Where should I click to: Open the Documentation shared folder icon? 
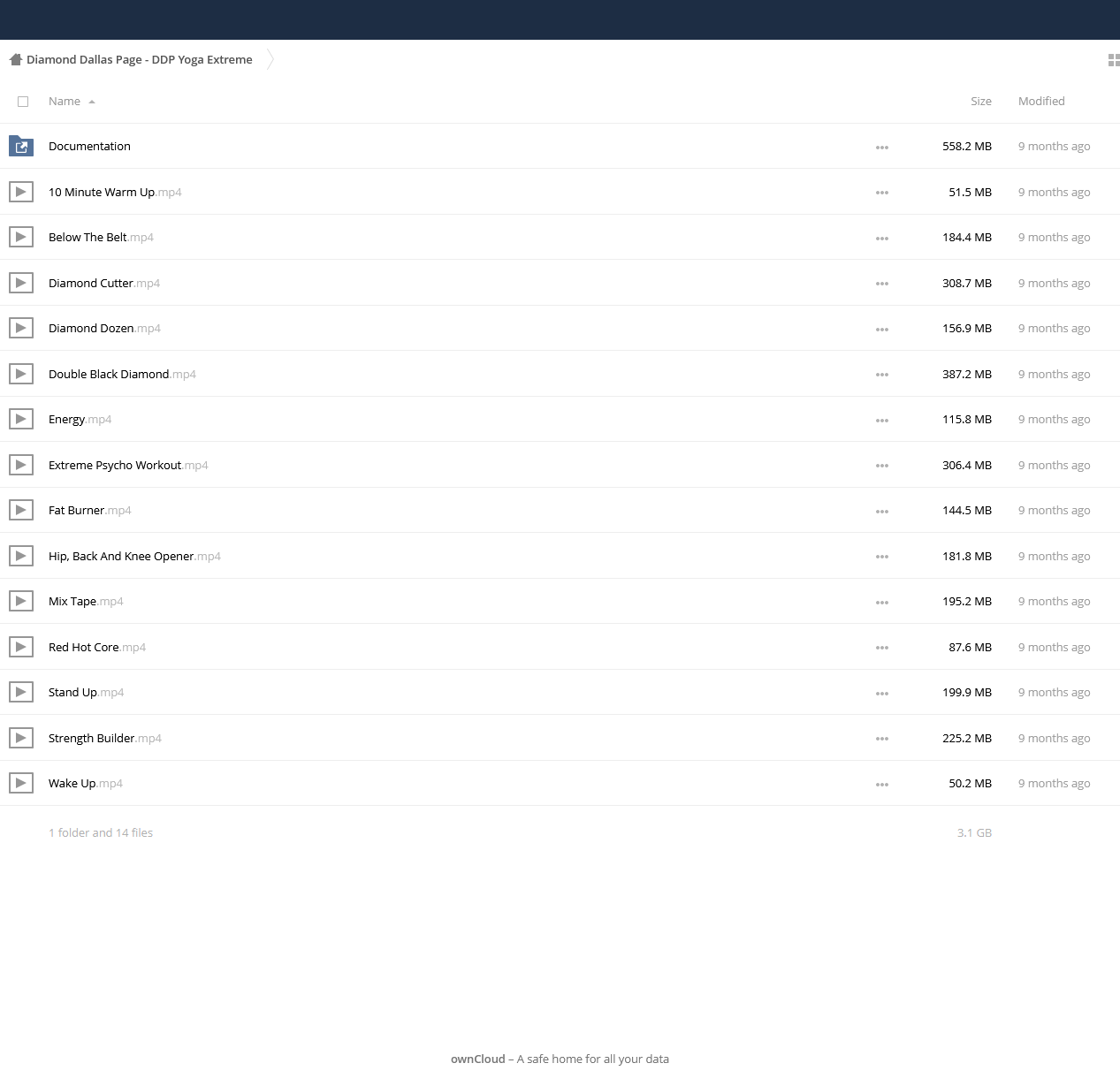pos(21,146)
